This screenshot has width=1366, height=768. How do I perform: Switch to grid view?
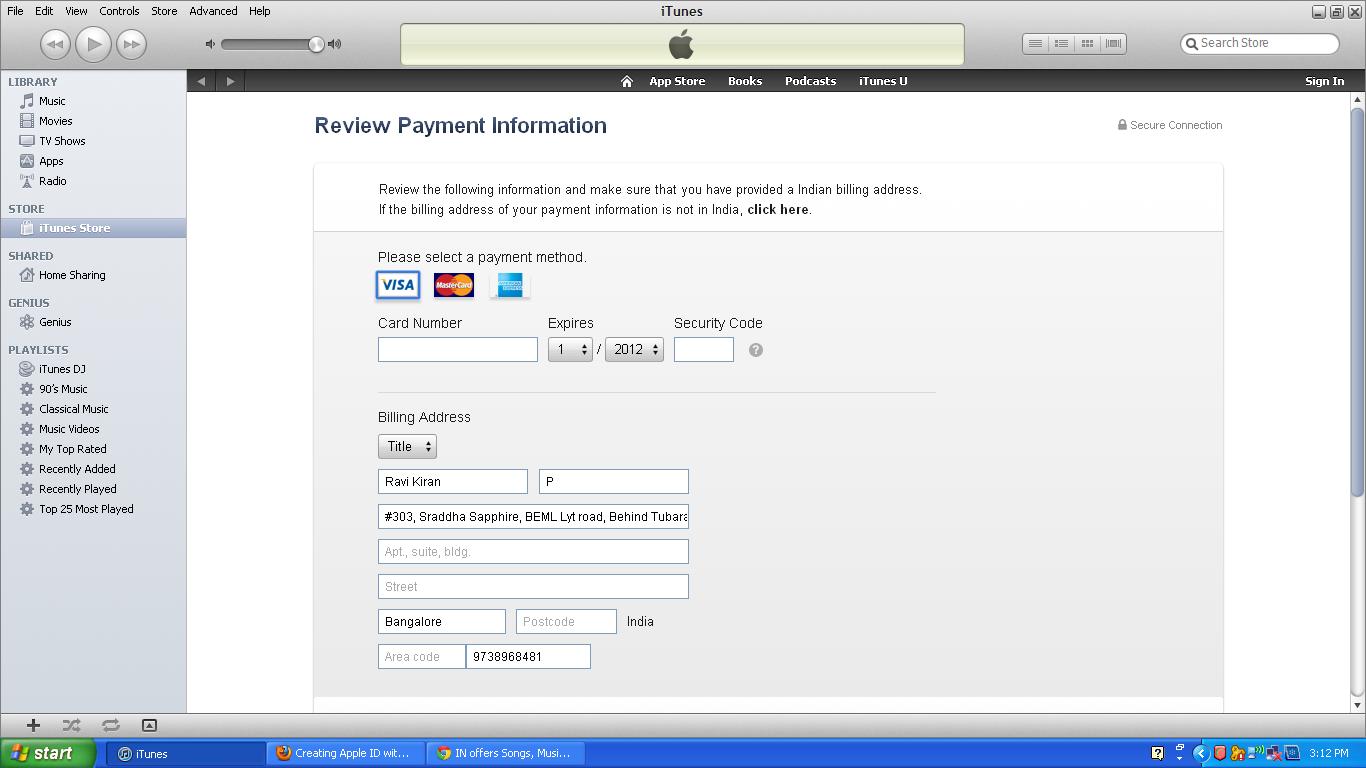tap(1087, 44)
